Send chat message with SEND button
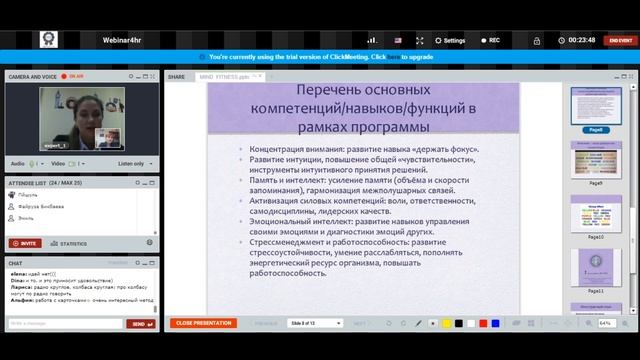 click(141, 324)
